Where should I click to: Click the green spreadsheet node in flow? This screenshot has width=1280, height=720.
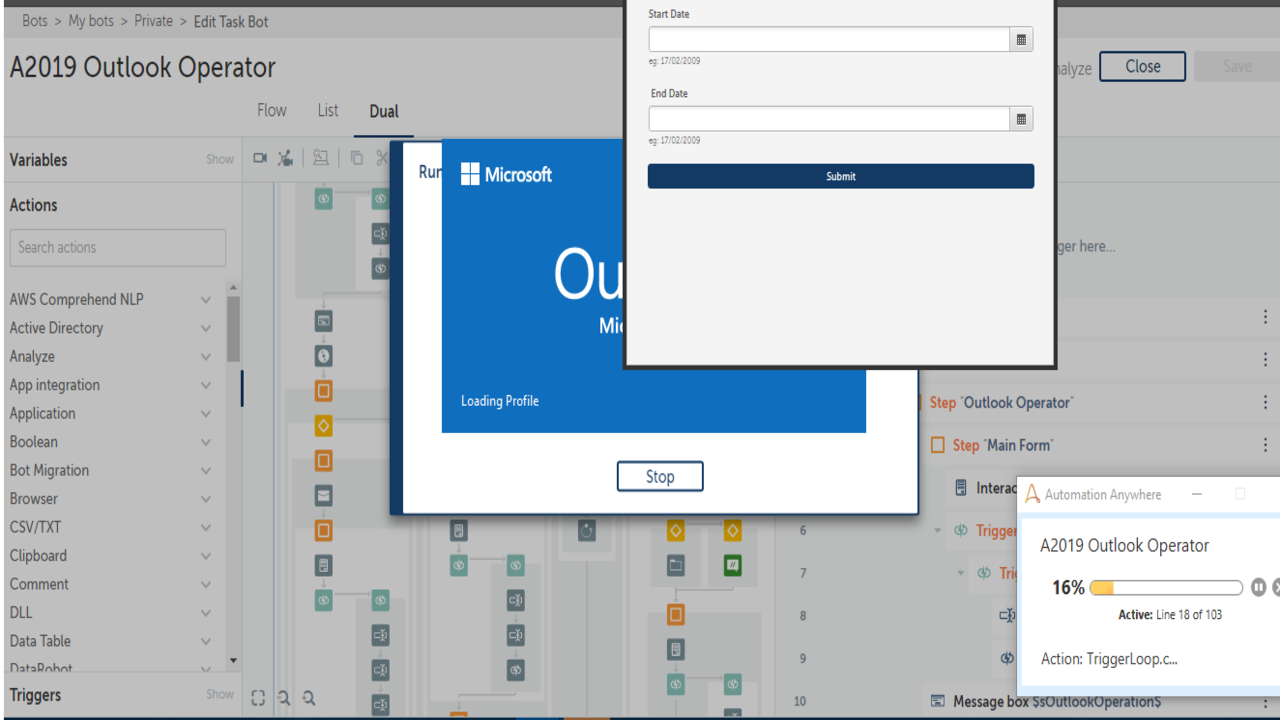pyautogui.click(x=732, y=566)
